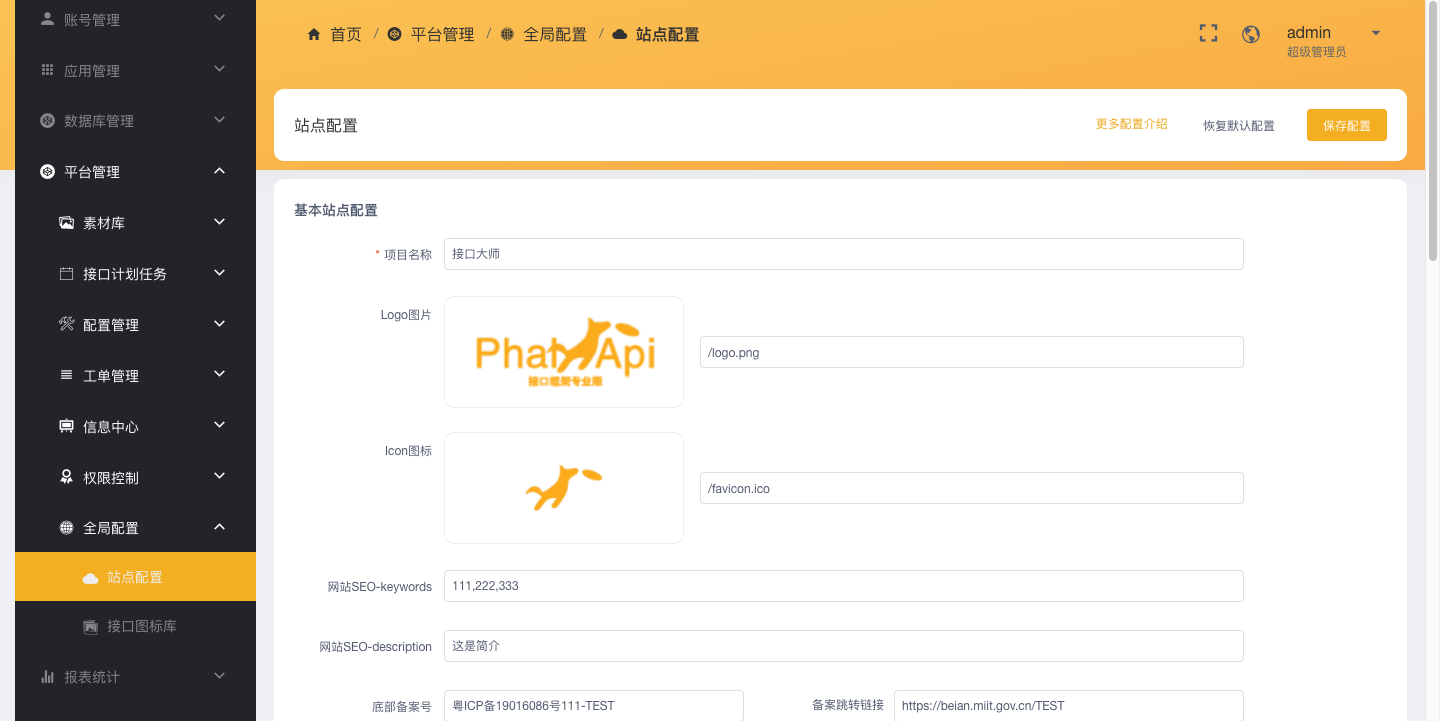Click the 站点配置 cloud icon in sidebar

pyautogui.click(x=90, y=578)
